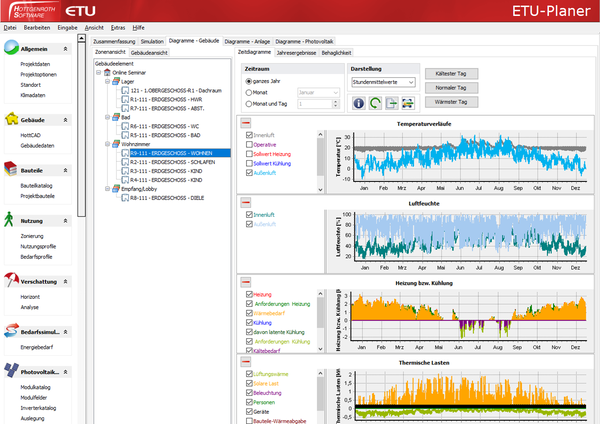Viewport: 600px width, 424px height.
Task: Uncheck the Innenluft temperature checkbox
Action: point(249,135)
